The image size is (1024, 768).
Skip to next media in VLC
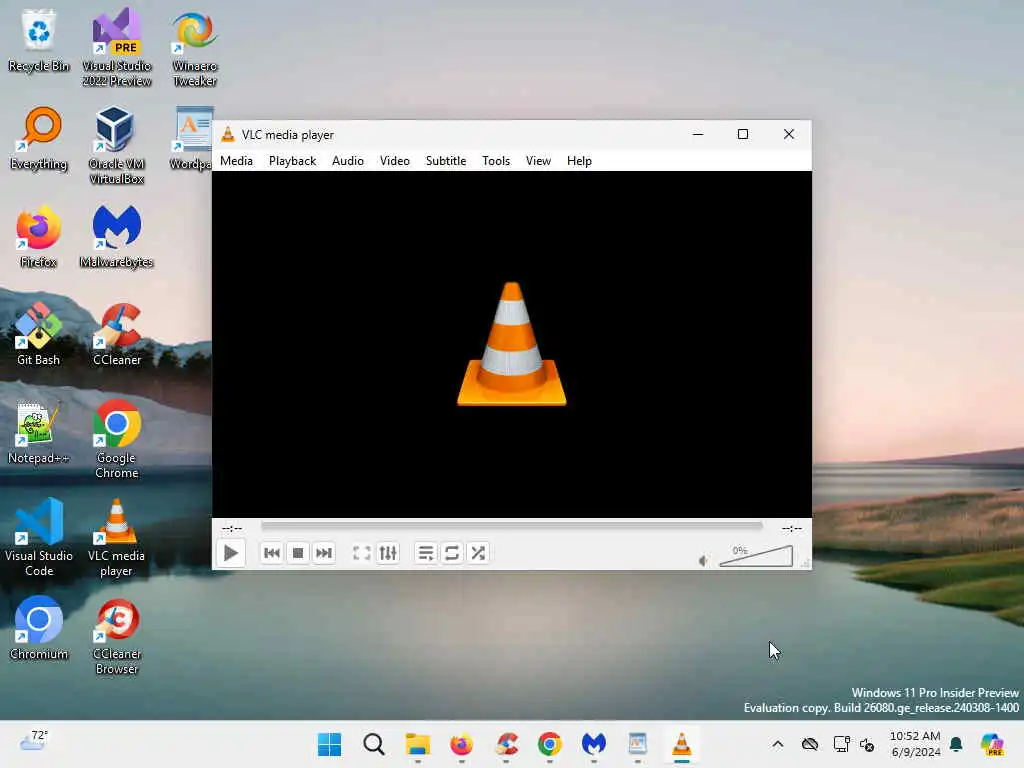[324, 553]
